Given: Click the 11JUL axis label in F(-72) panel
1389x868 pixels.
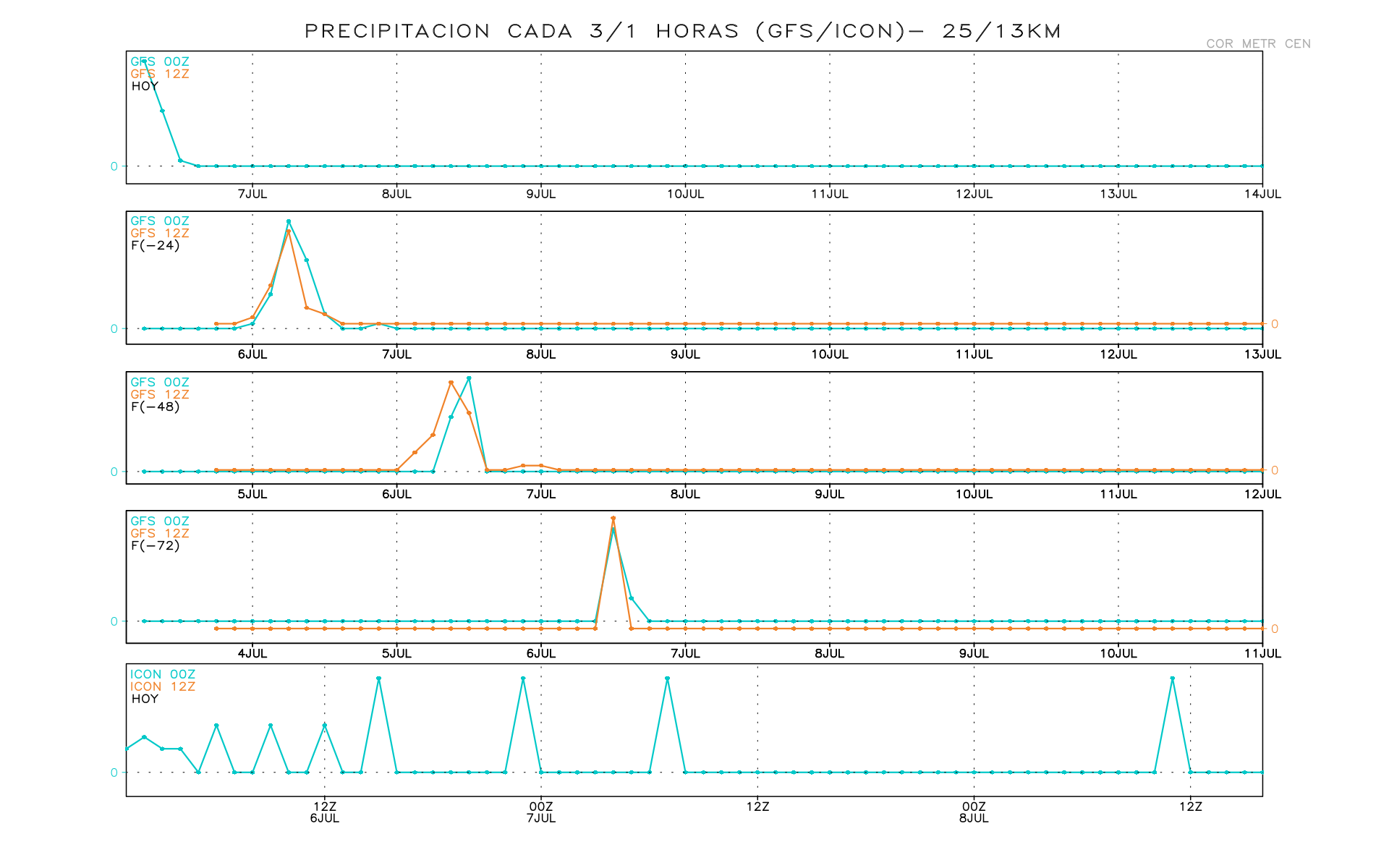Looking at the screenshot, I should tap(1263, 653).
